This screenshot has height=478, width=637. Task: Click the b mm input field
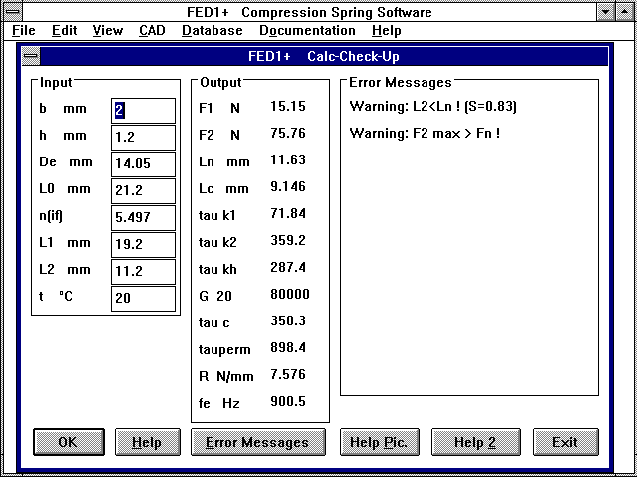tap(143, 111)
